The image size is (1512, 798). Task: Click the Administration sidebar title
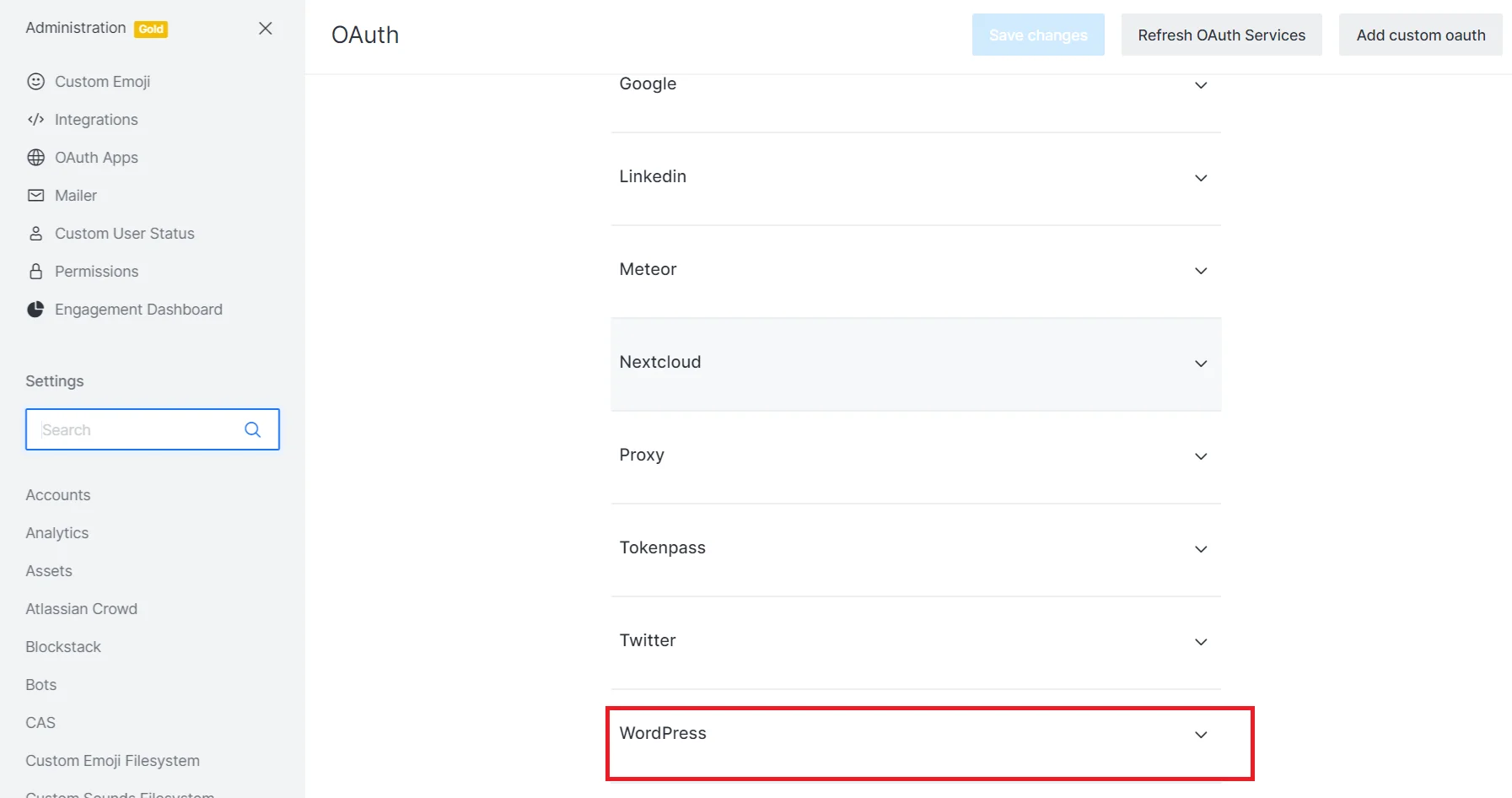click(x=76, y=28)
